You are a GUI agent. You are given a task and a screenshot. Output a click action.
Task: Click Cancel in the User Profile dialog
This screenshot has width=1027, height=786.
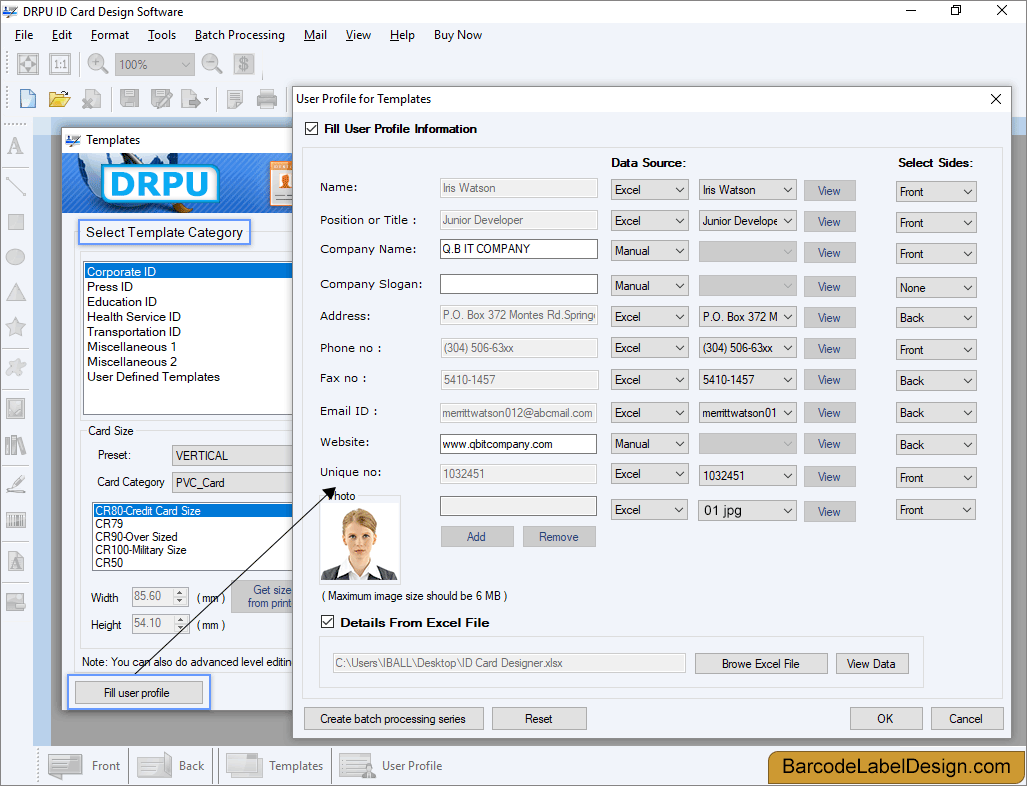point(967,719)
